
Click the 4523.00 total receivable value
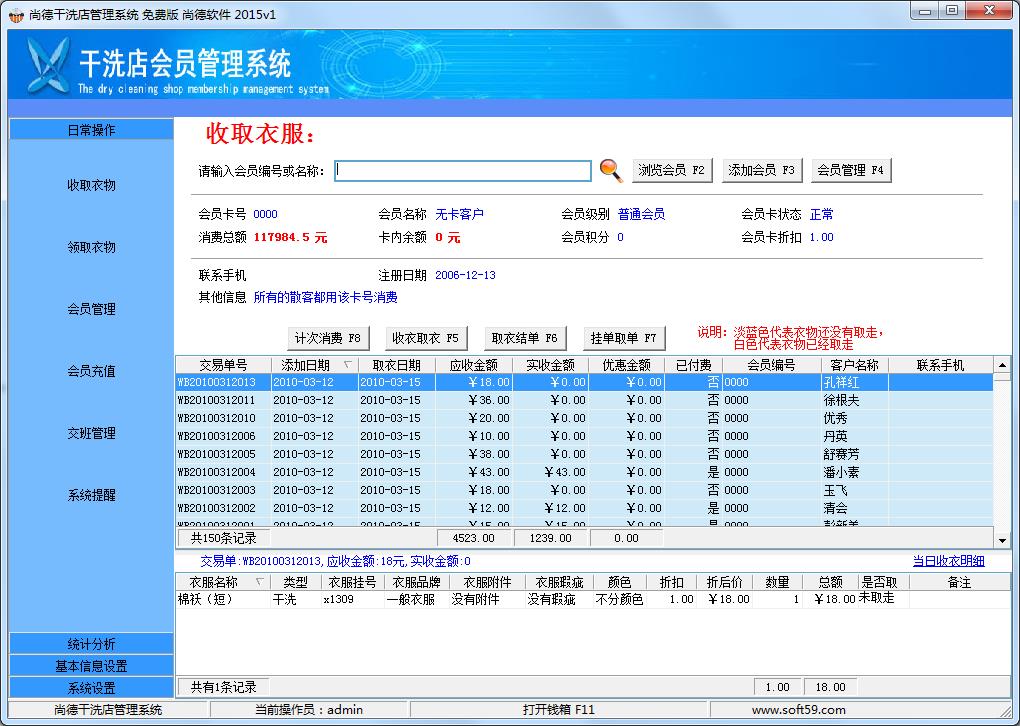(474, 538)
